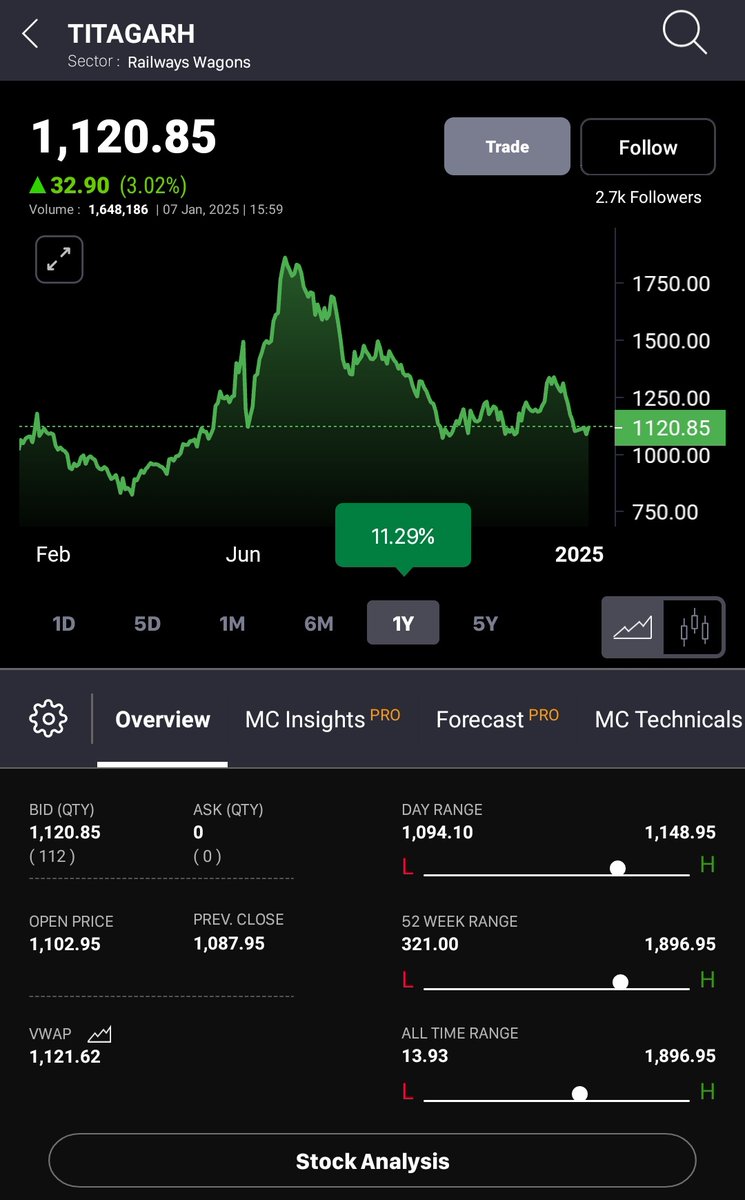Click the Trade button

tap(507, 147)
